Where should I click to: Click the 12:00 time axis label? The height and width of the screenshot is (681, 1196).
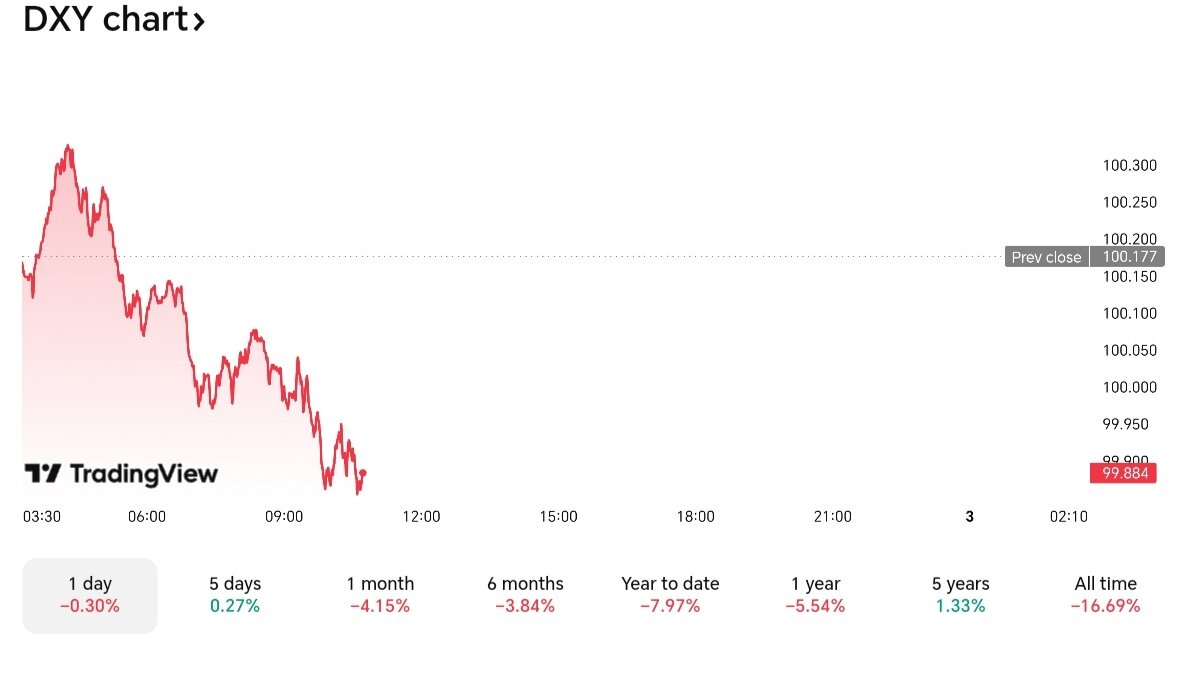point(421,517)
